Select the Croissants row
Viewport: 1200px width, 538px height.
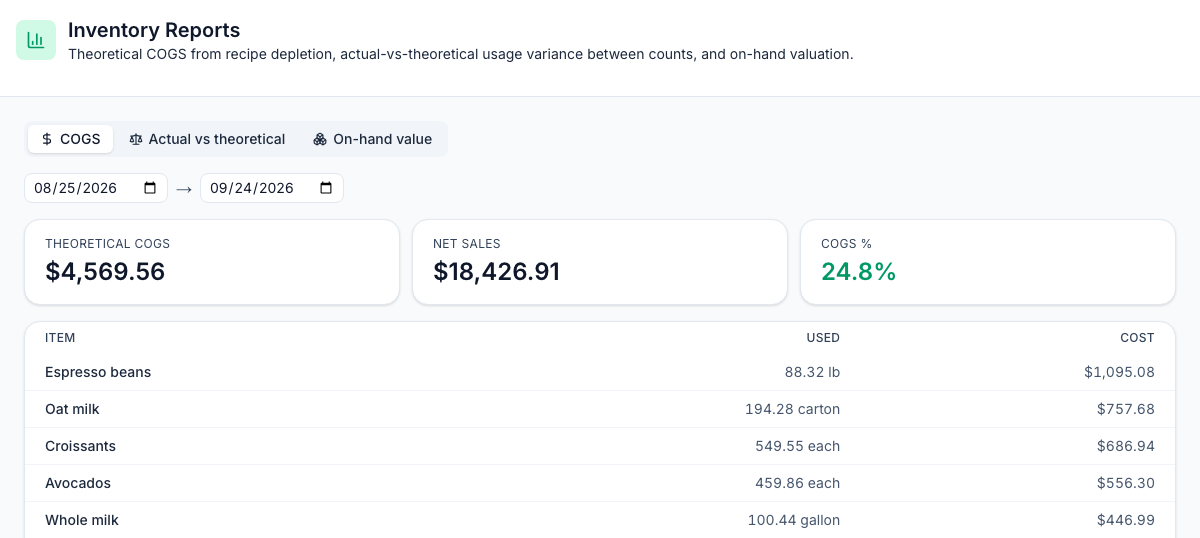click(x=600, y=446)
